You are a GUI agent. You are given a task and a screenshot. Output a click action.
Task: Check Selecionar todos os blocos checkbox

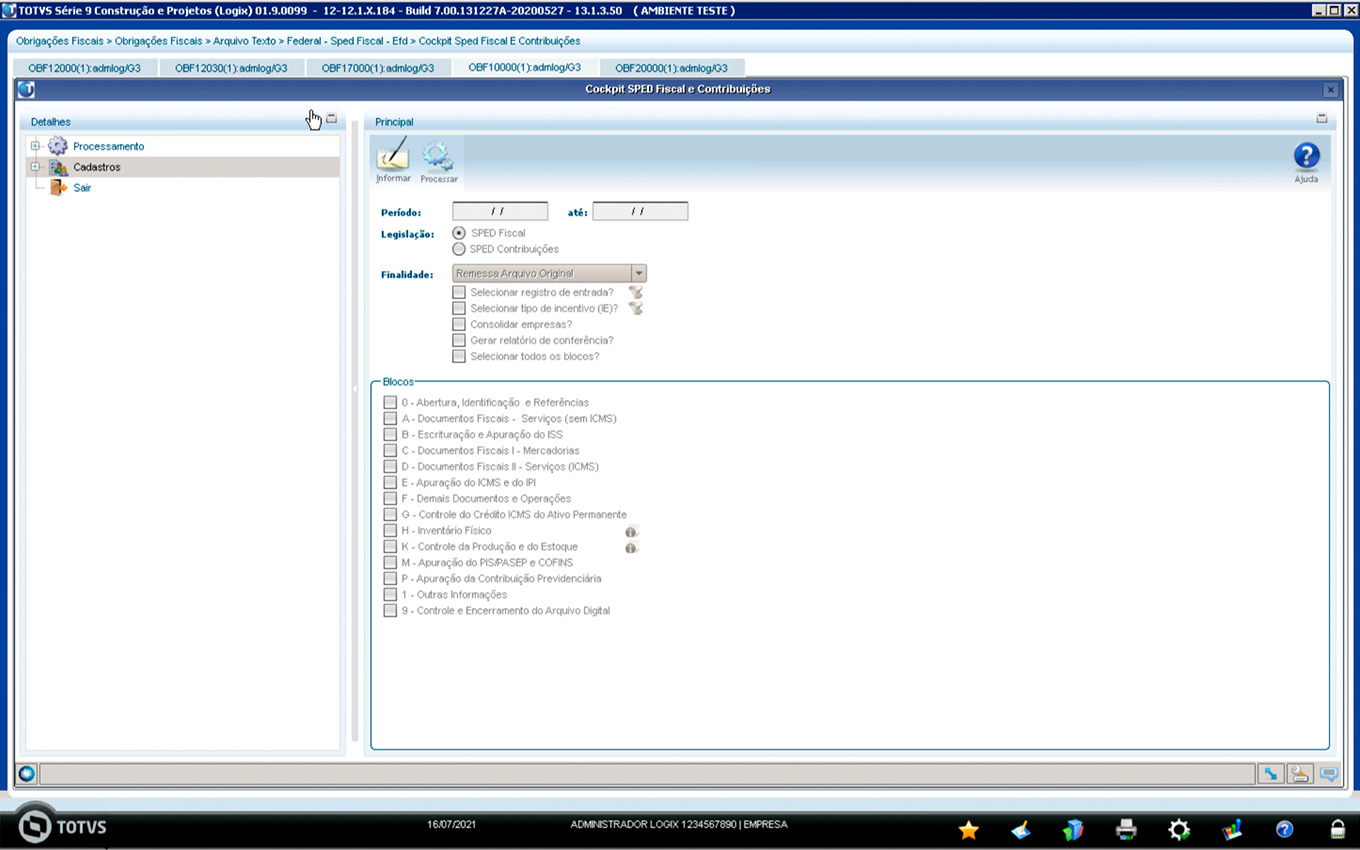tap(459, 357)
